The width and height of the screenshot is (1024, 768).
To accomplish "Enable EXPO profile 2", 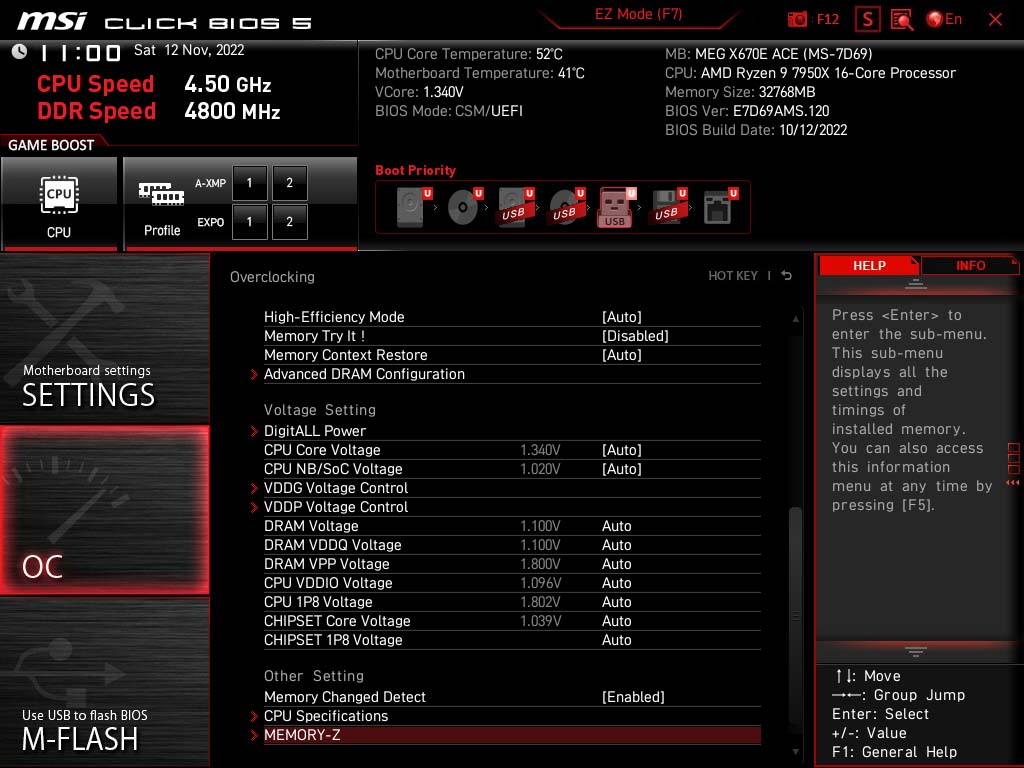I will pos(289,222).
